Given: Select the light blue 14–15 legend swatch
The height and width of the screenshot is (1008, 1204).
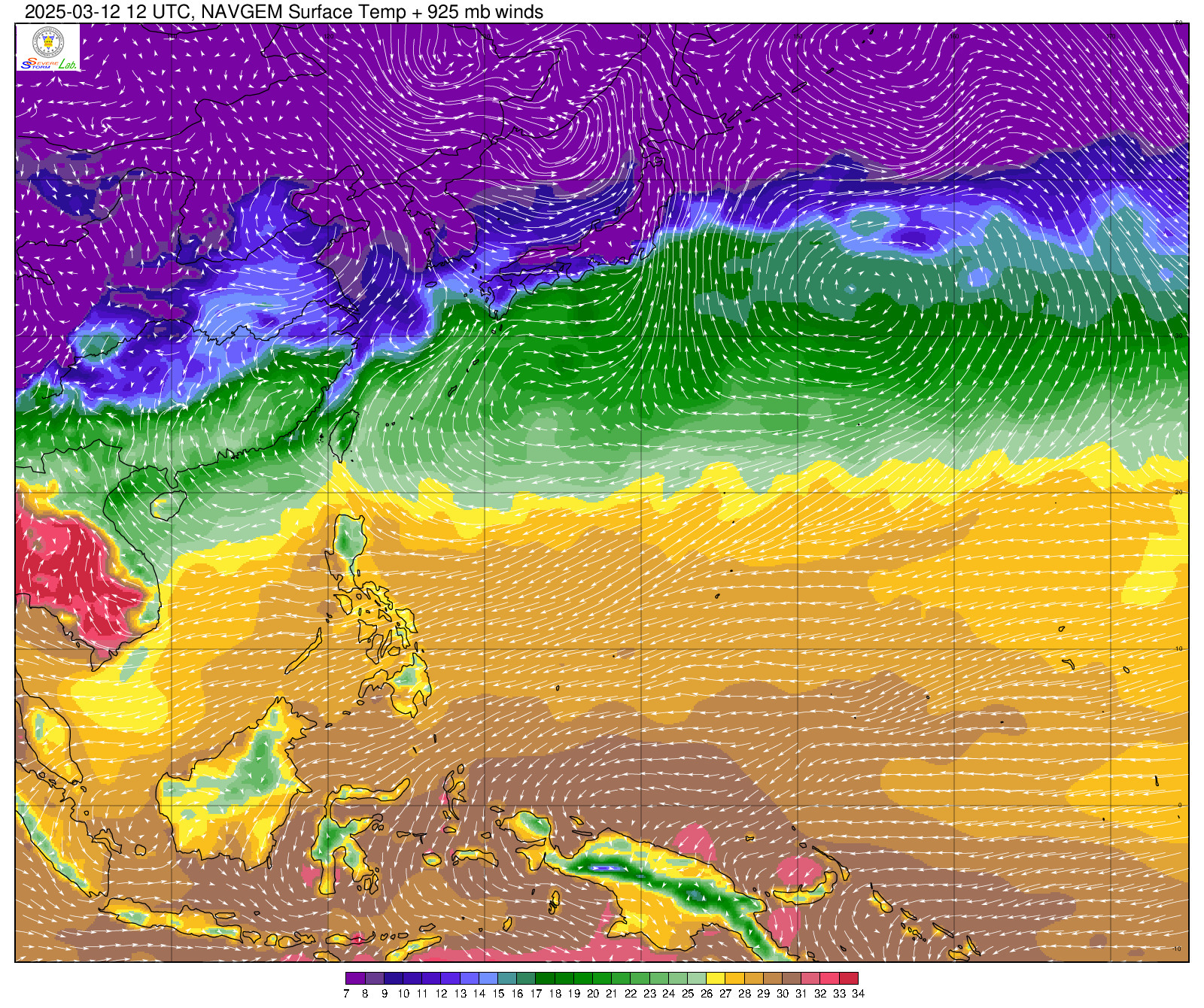Looking at the screenshot, I should [488, 979].
